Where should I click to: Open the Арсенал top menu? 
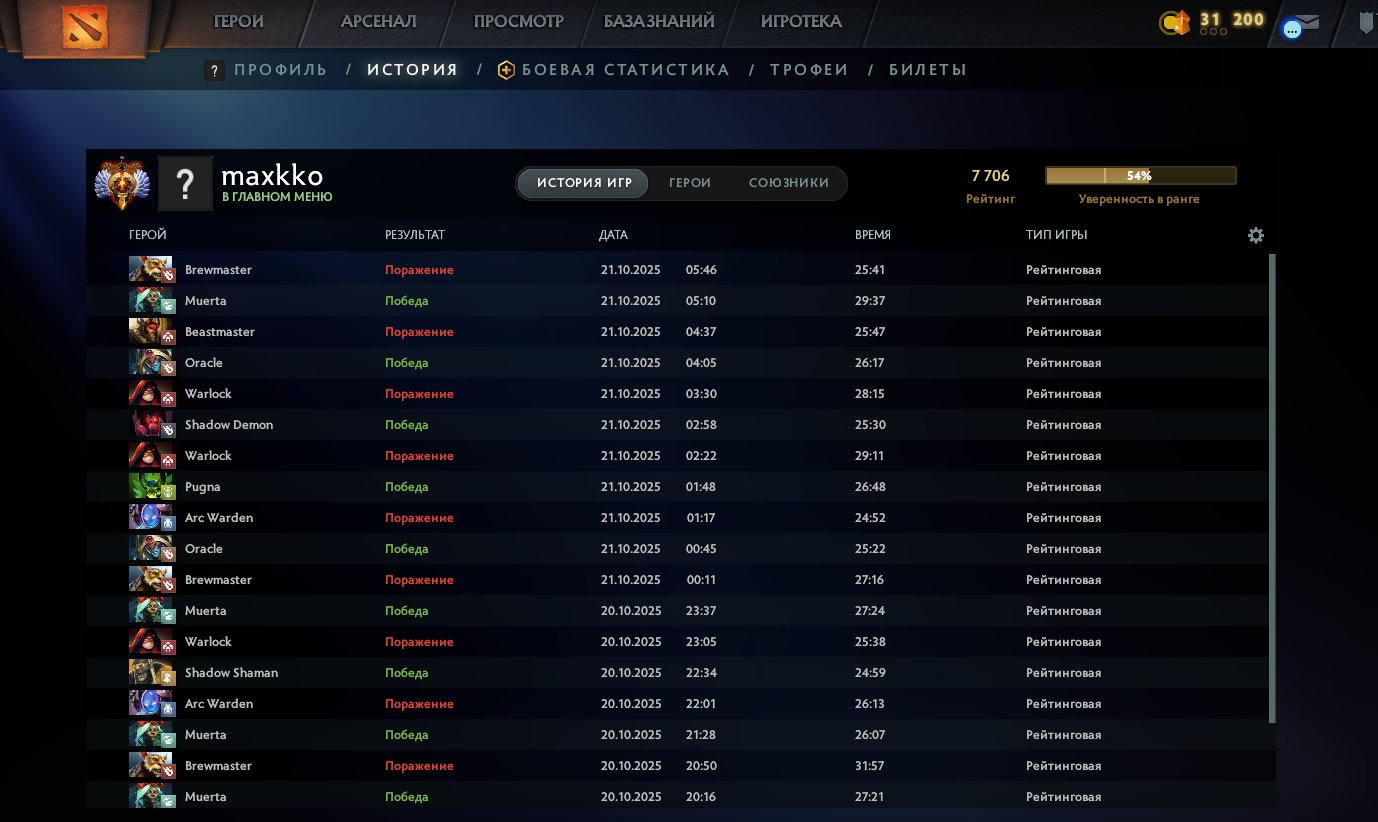coord(378,21)
